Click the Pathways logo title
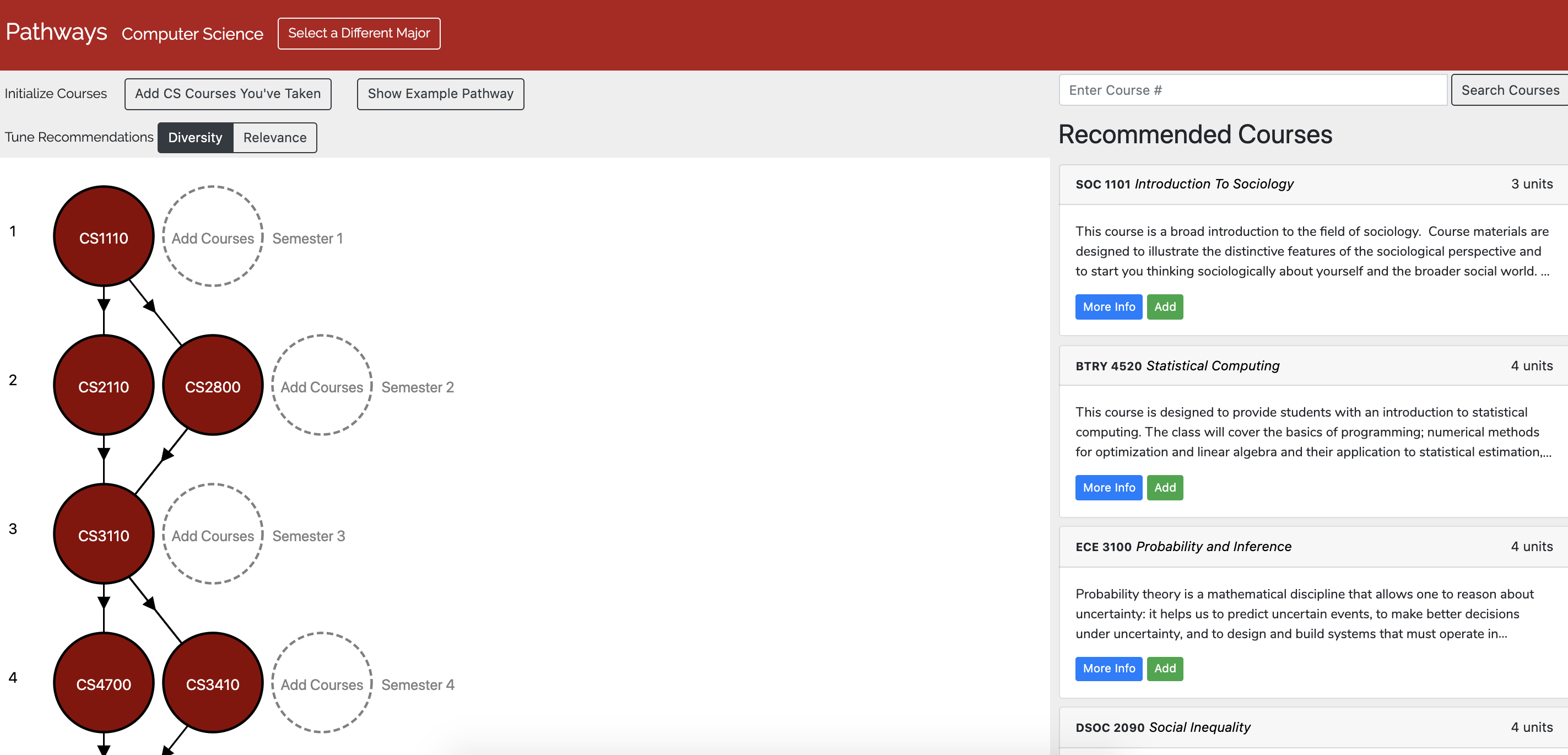1568x755 pixels. pos(56,33)
